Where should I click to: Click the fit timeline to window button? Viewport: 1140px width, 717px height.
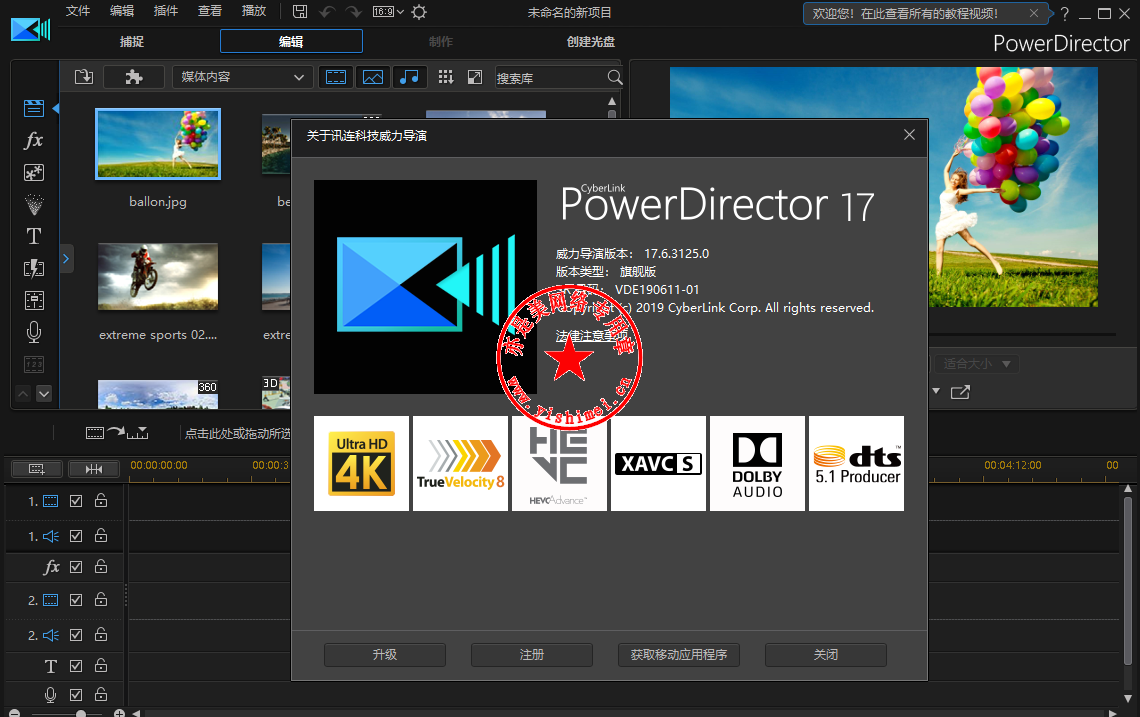[94, 469]
